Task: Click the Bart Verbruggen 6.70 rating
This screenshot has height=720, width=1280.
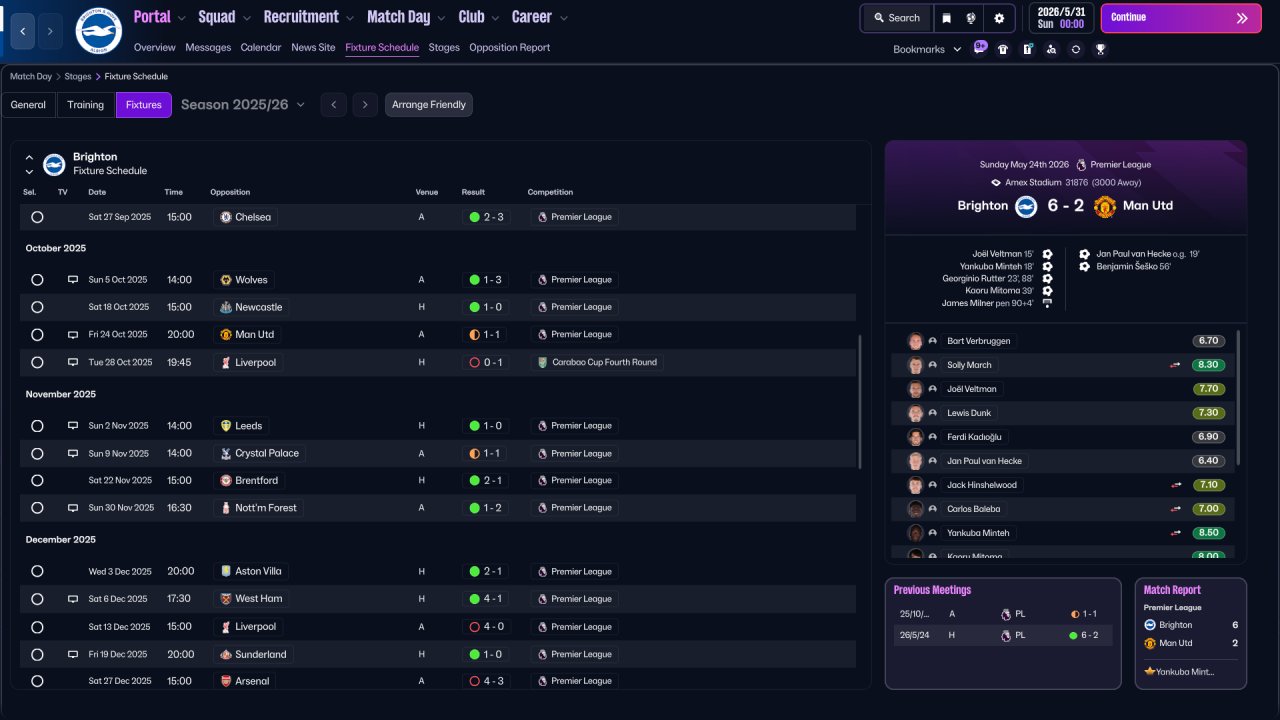Action: coord(1209,341)
